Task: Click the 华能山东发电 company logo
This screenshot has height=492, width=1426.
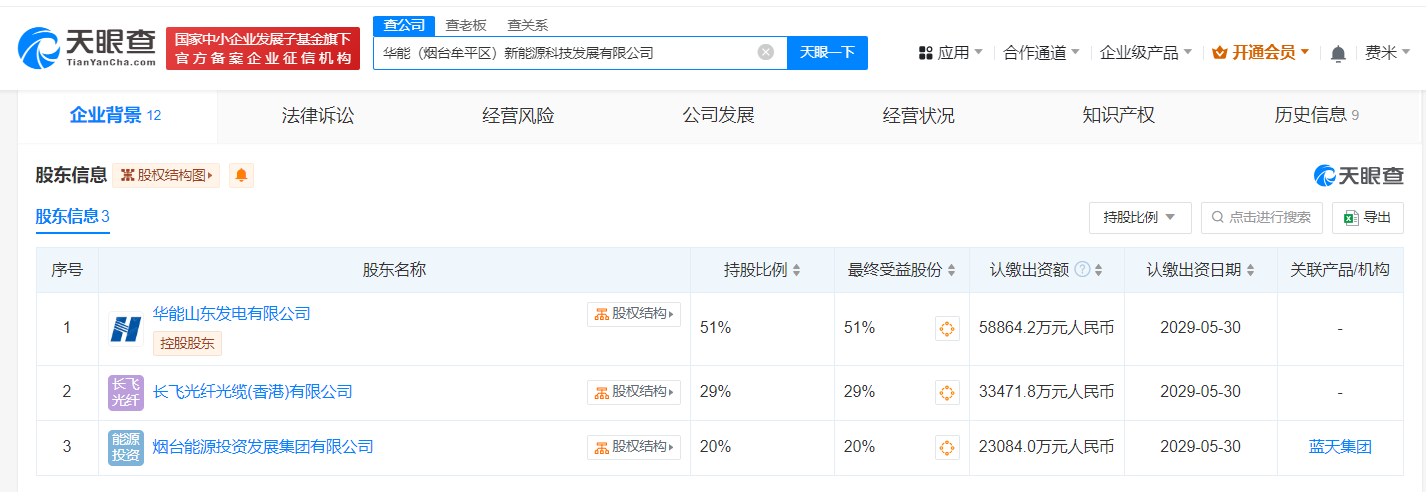Action: point(126,328)
